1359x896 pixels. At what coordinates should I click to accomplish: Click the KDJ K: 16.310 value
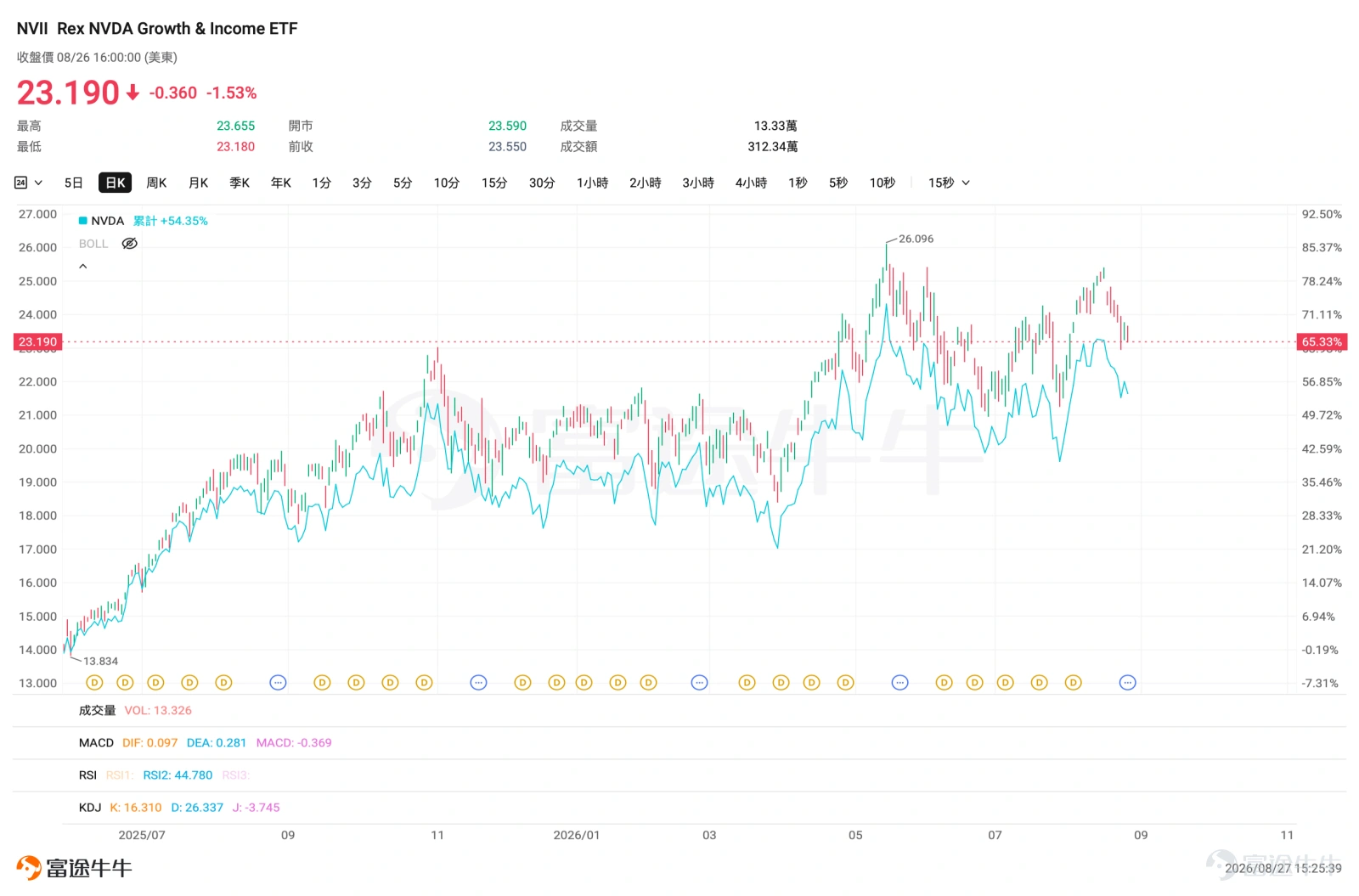136,807
